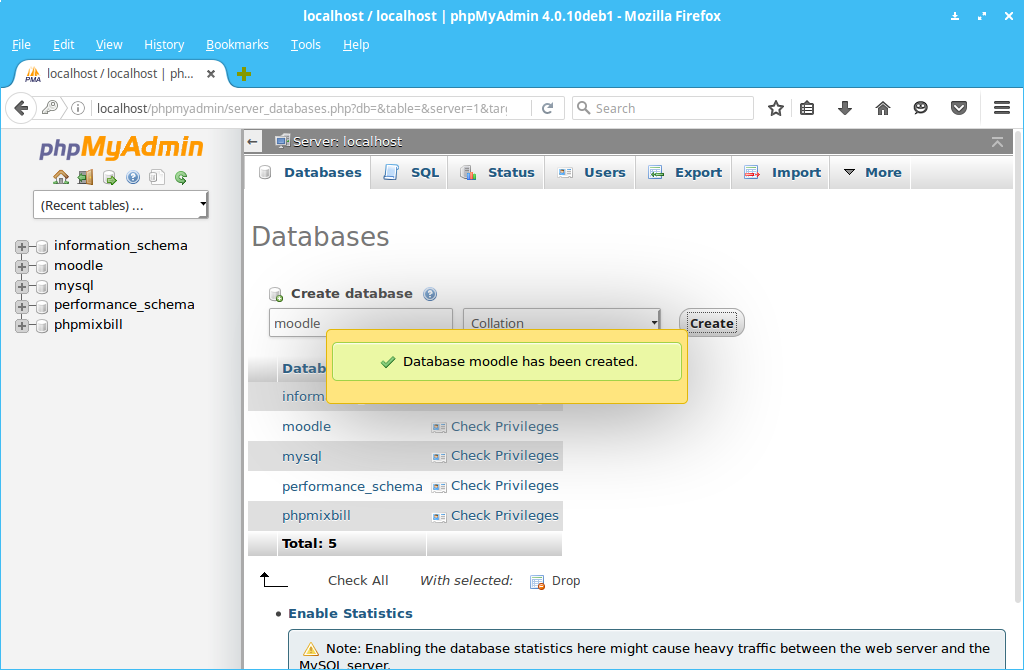Go back with the Firefox back arrow
The width and height of the screenshot is (1024, 670).
point(21,108)
